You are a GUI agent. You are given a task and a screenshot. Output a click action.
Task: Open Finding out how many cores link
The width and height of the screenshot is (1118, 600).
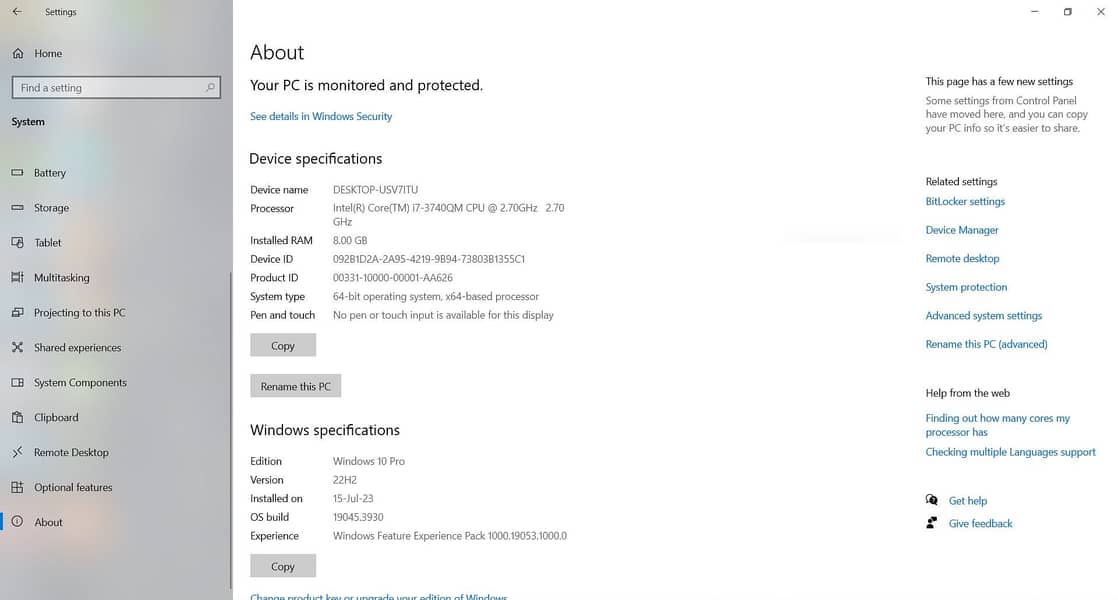998,425
